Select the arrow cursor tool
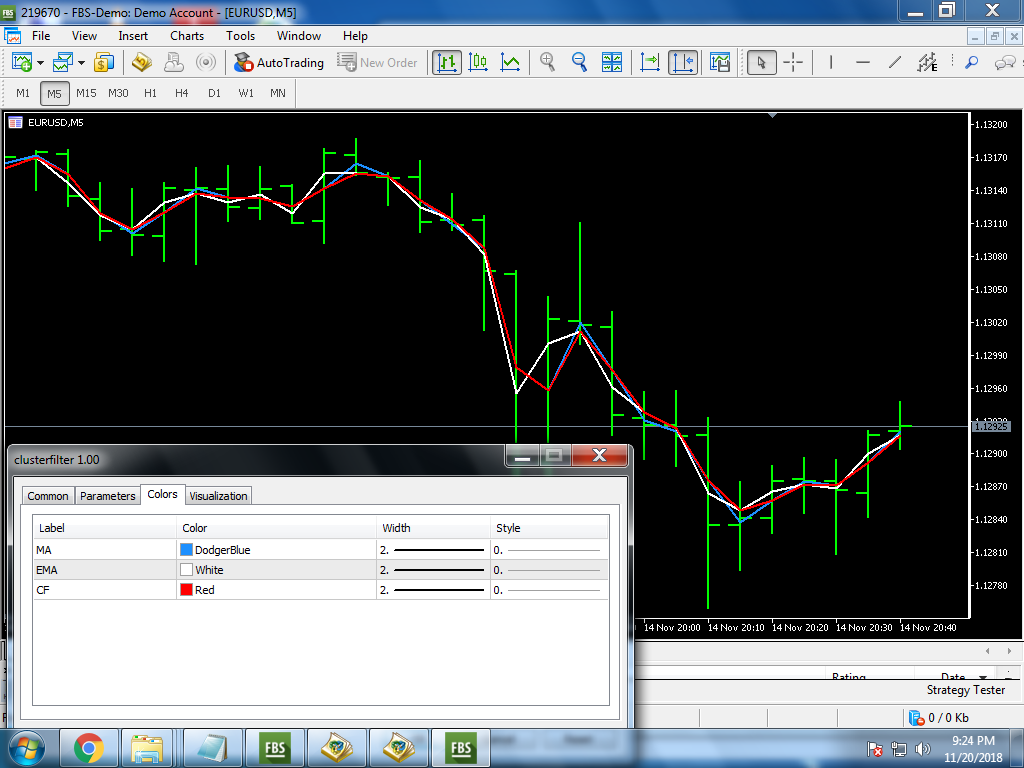The image size is (1024, 768). 761,63
